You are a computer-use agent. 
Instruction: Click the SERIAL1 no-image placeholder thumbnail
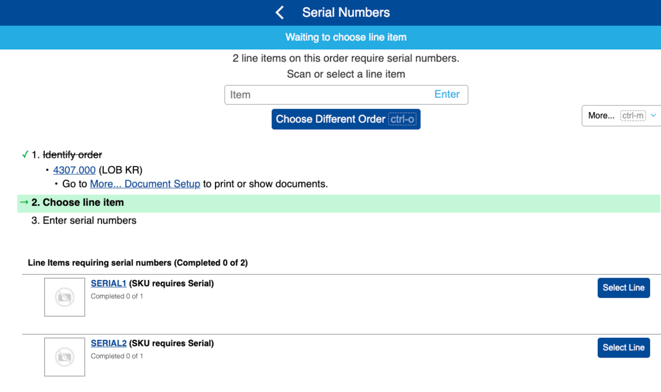click(x=64, y=297)
